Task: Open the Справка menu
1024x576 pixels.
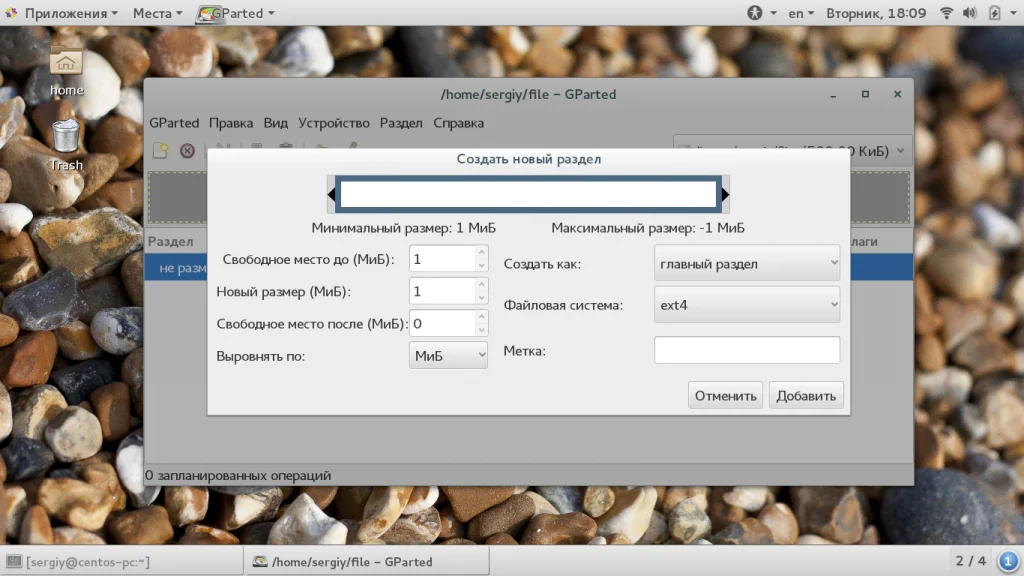Action: 458,123
